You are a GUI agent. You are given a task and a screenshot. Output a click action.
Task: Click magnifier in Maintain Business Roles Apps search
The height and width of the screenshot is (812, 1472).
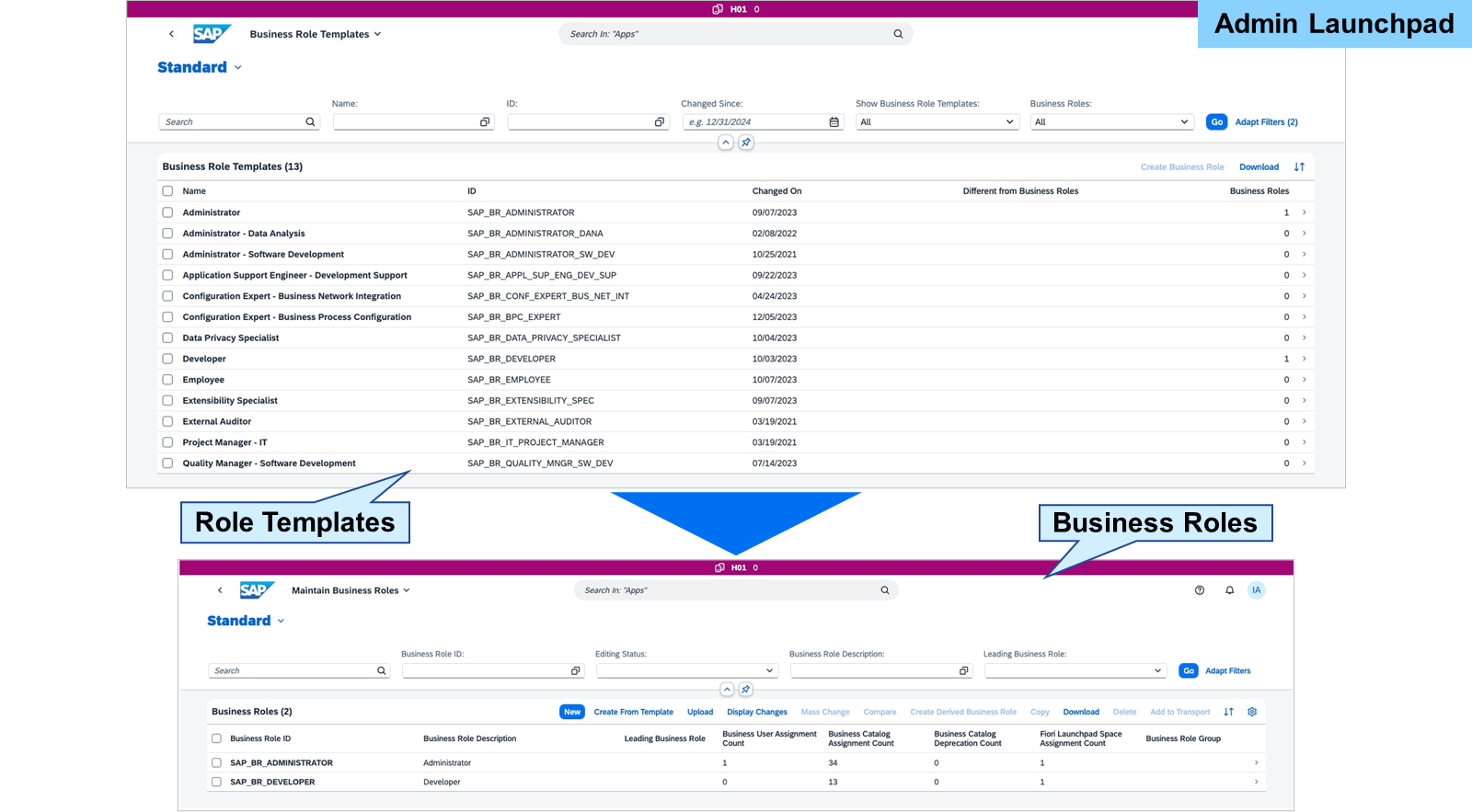(885, 590)
